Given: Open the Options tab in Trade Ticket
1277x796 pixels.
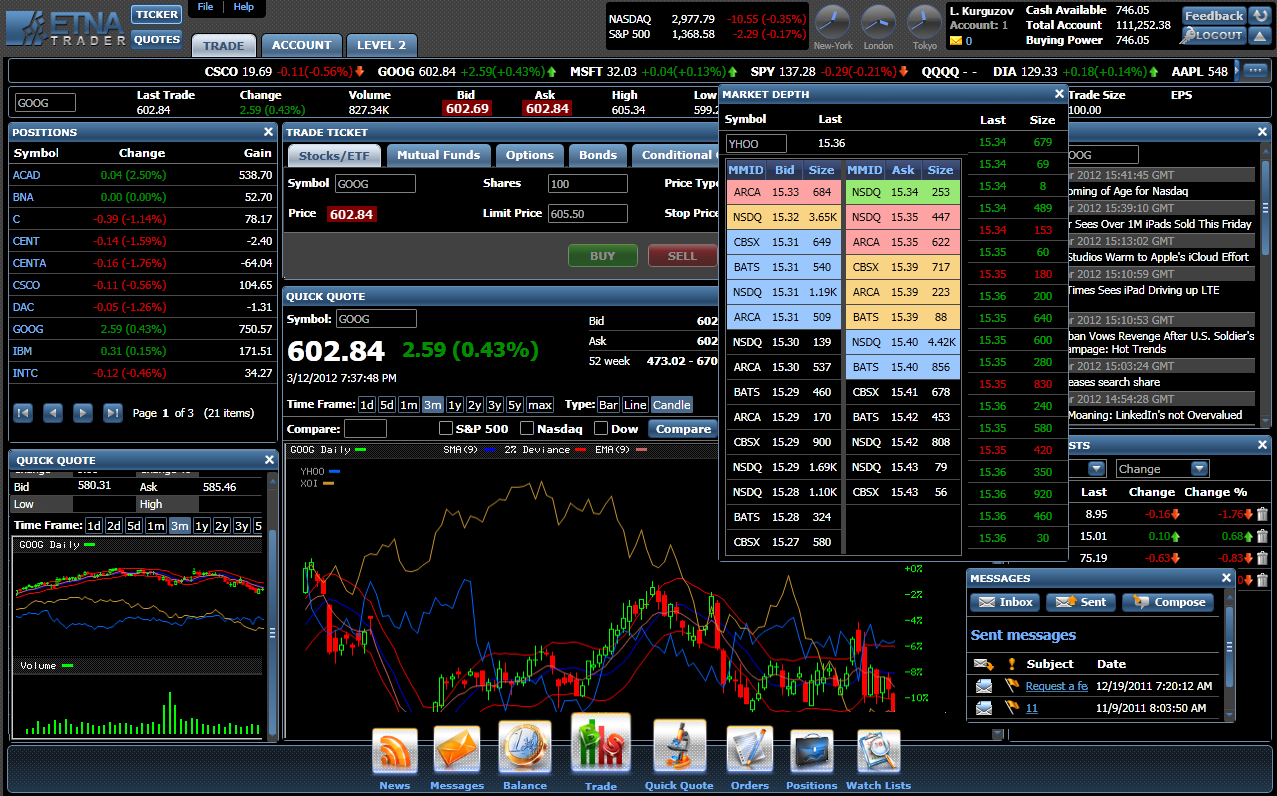Looking at the screenshot, I should pyautogui.click(x=529, y=155).
